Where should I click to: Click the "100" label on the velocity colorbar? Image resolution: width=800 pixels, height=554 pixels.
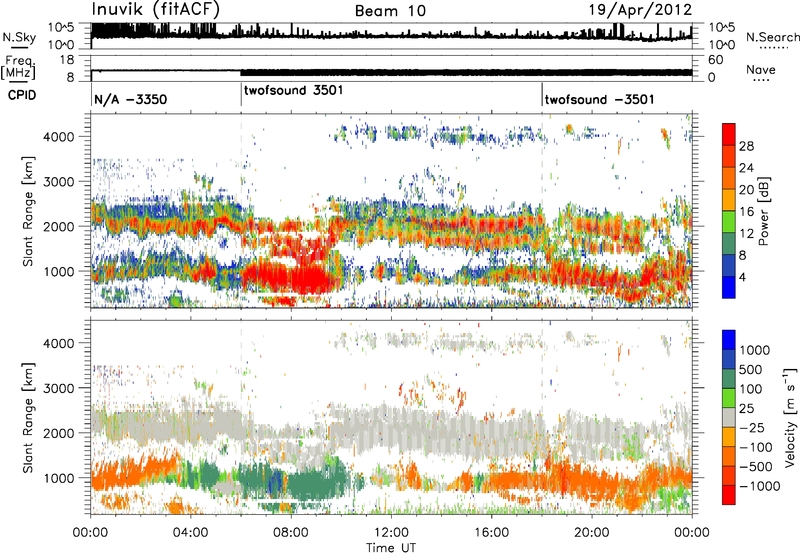click(x=751, y=389)
